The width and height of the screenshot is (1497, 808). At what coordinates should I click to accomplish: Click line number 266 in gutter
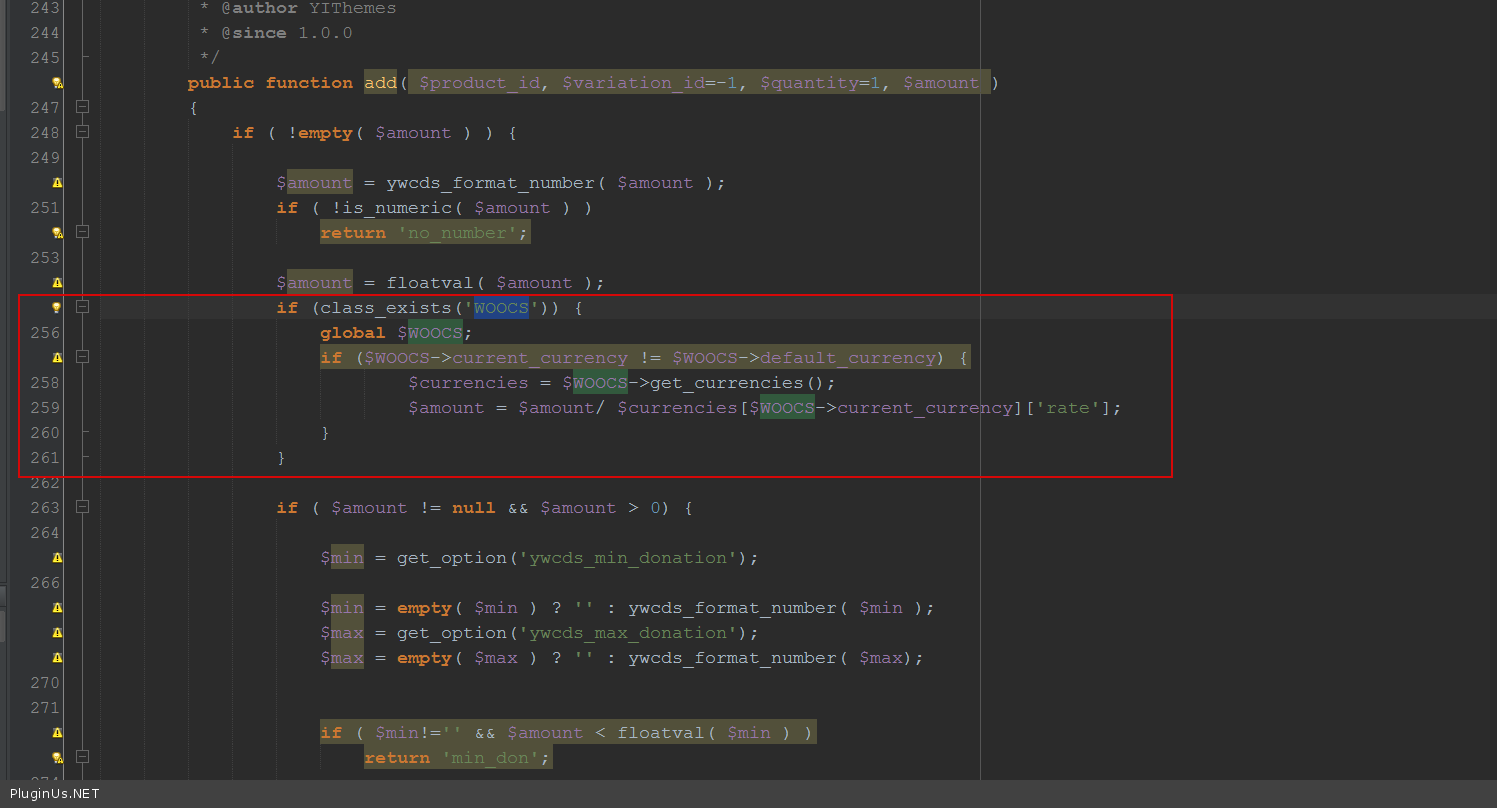[45, 583]
